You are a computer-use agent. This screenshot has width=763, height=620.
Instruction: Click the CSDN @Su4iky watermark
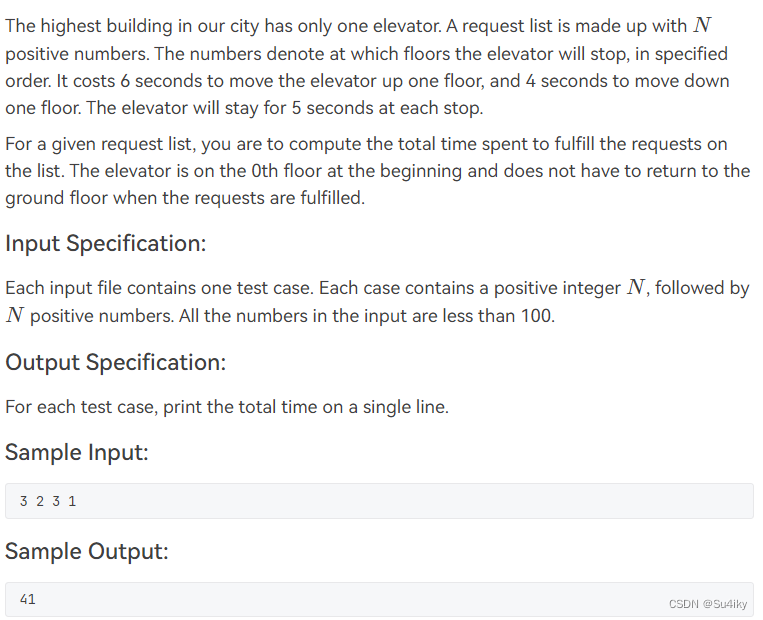pos(708,604)
